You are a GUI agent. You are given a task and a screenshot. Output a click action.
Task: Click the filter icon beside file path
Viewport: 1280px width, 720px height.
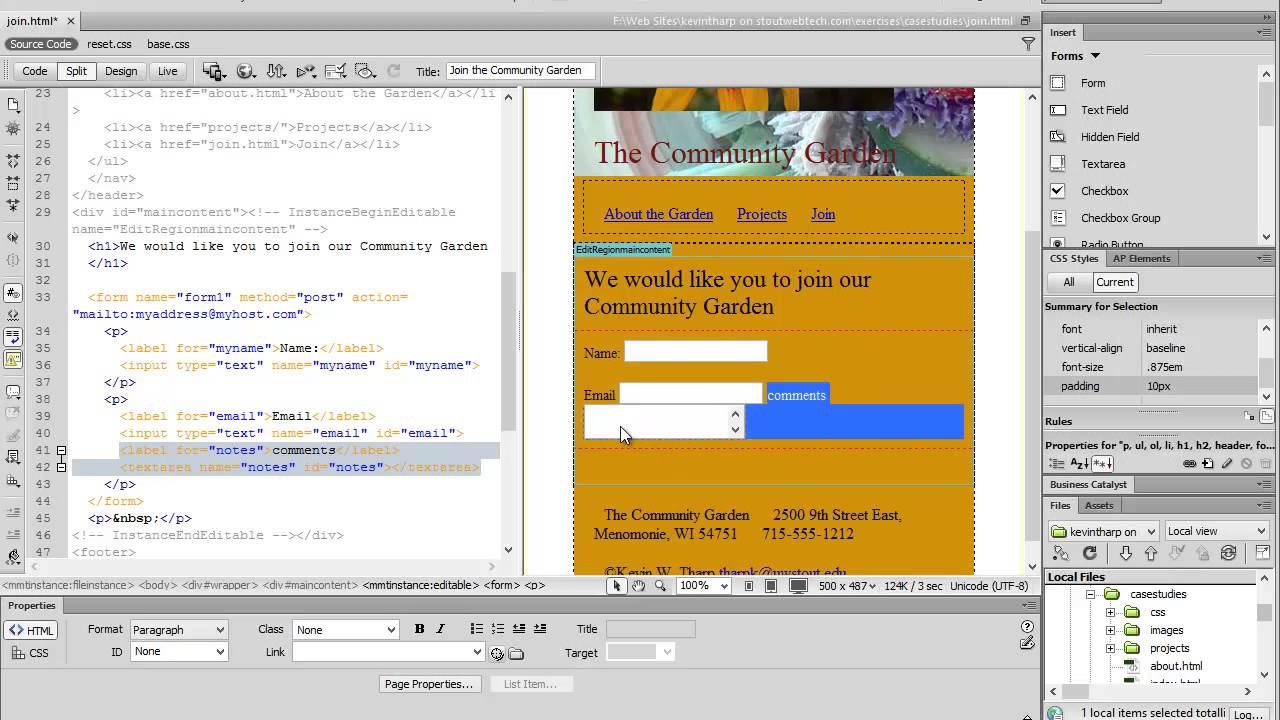click(1028, 44)
